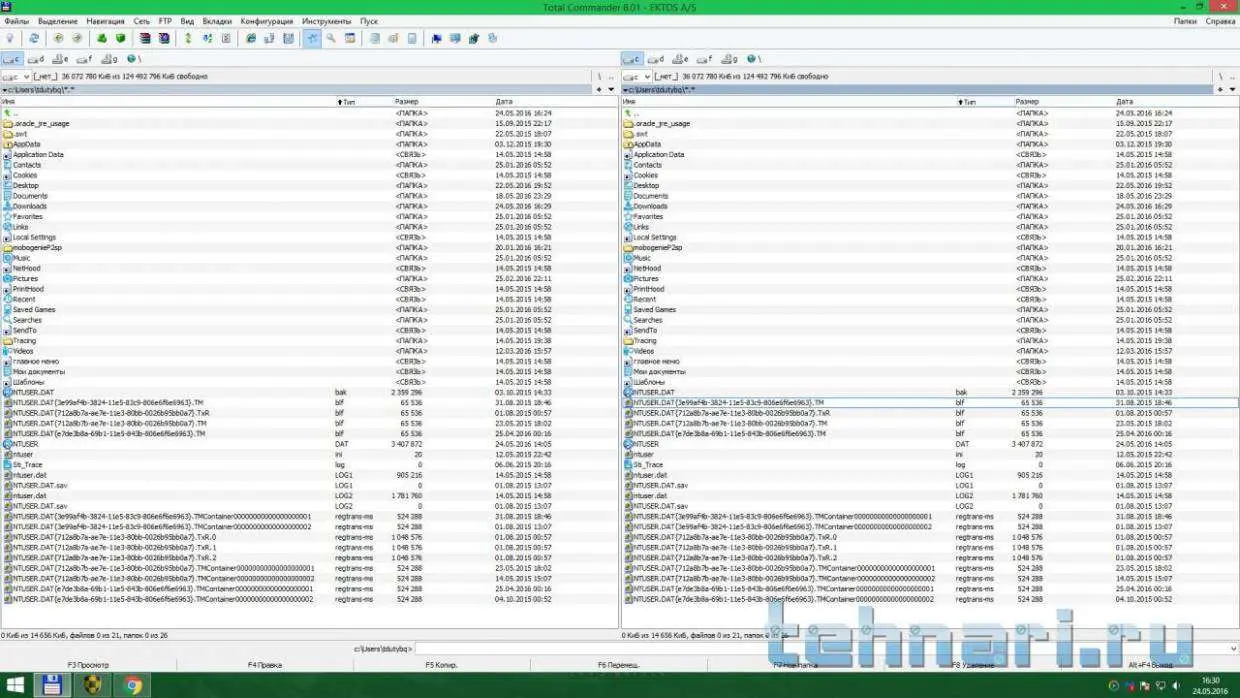Click the magnifier search icon in toolbar
This screenshot has height=698, width=1240.
point(331,38)
